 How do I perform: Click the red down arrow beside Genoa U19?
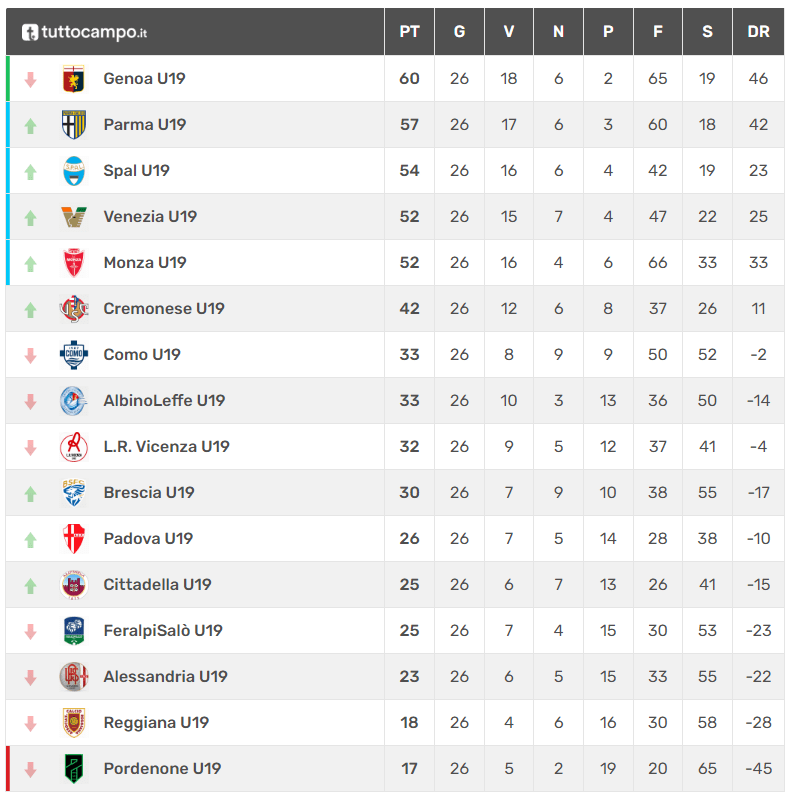[30, 80]
